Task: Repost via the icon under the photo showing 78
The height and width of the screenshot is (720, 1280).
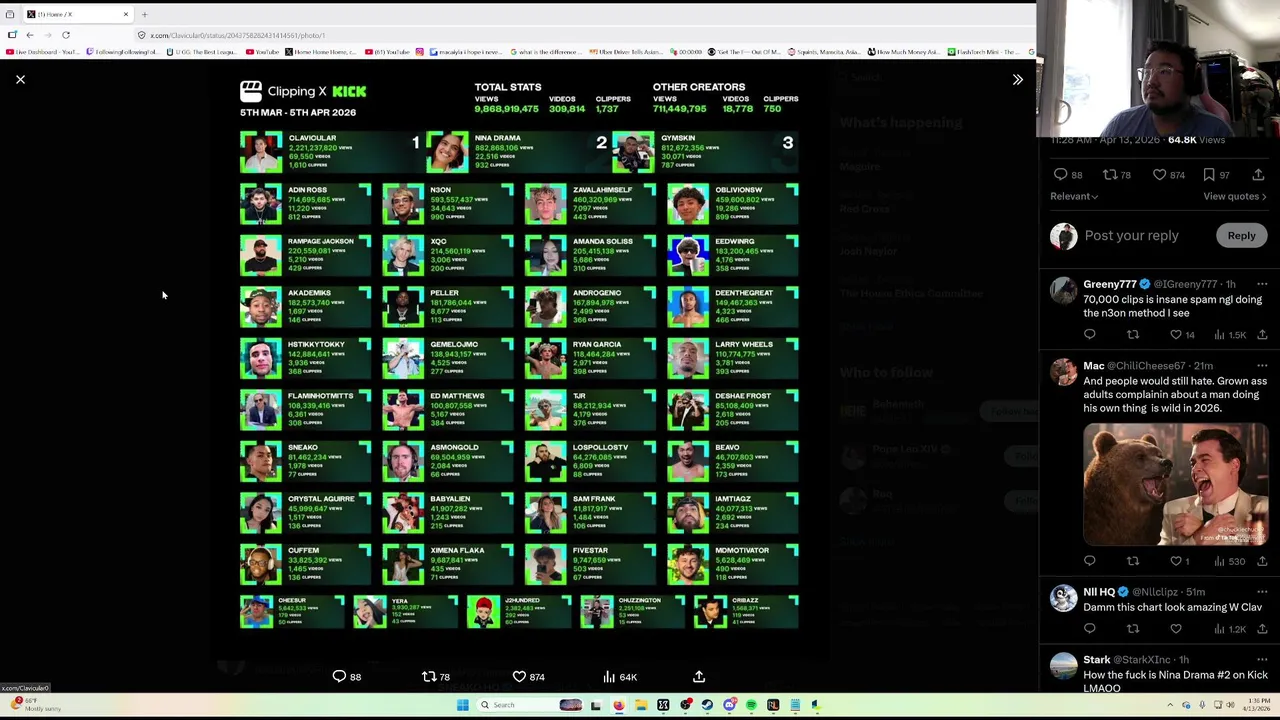Action: 429,677
